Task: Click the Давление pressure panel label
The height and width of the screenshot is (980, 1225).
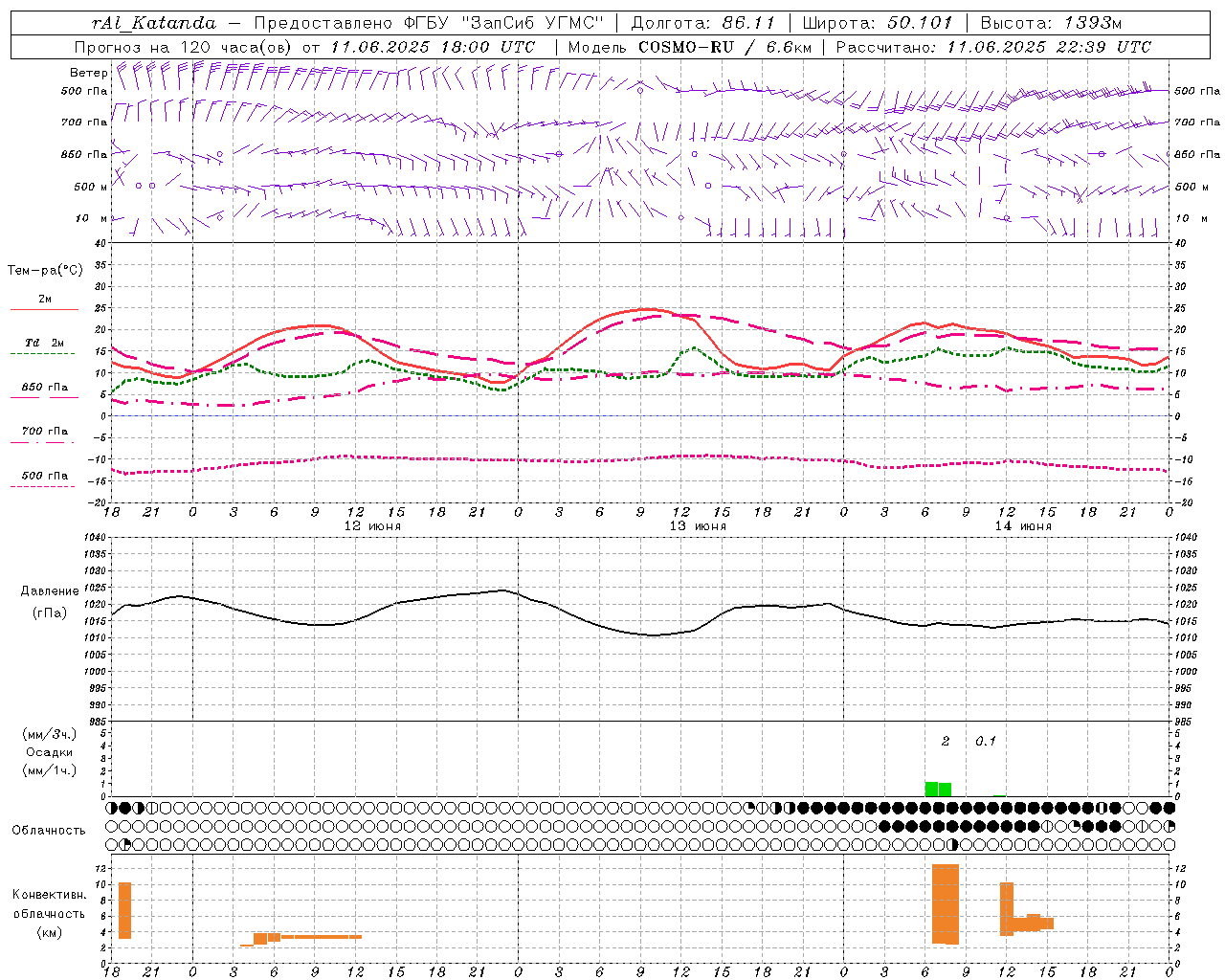Action: click(50, 591)
